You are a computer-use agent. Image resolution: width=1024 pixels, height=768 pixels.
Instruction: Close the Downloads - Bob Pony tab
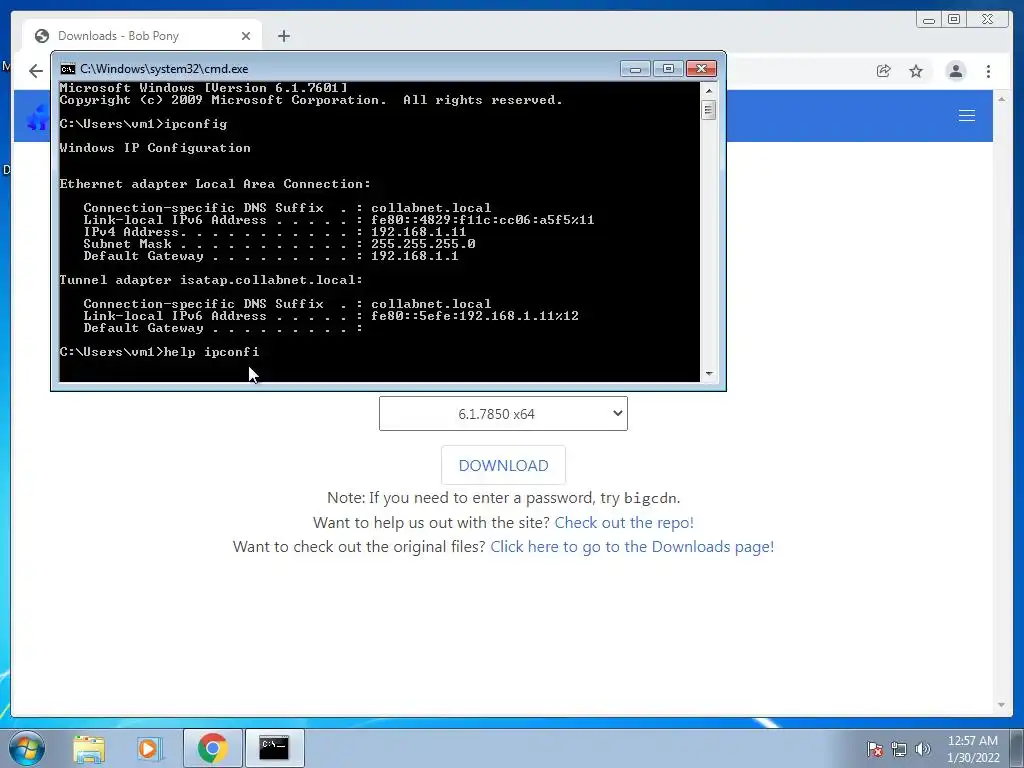246,36
